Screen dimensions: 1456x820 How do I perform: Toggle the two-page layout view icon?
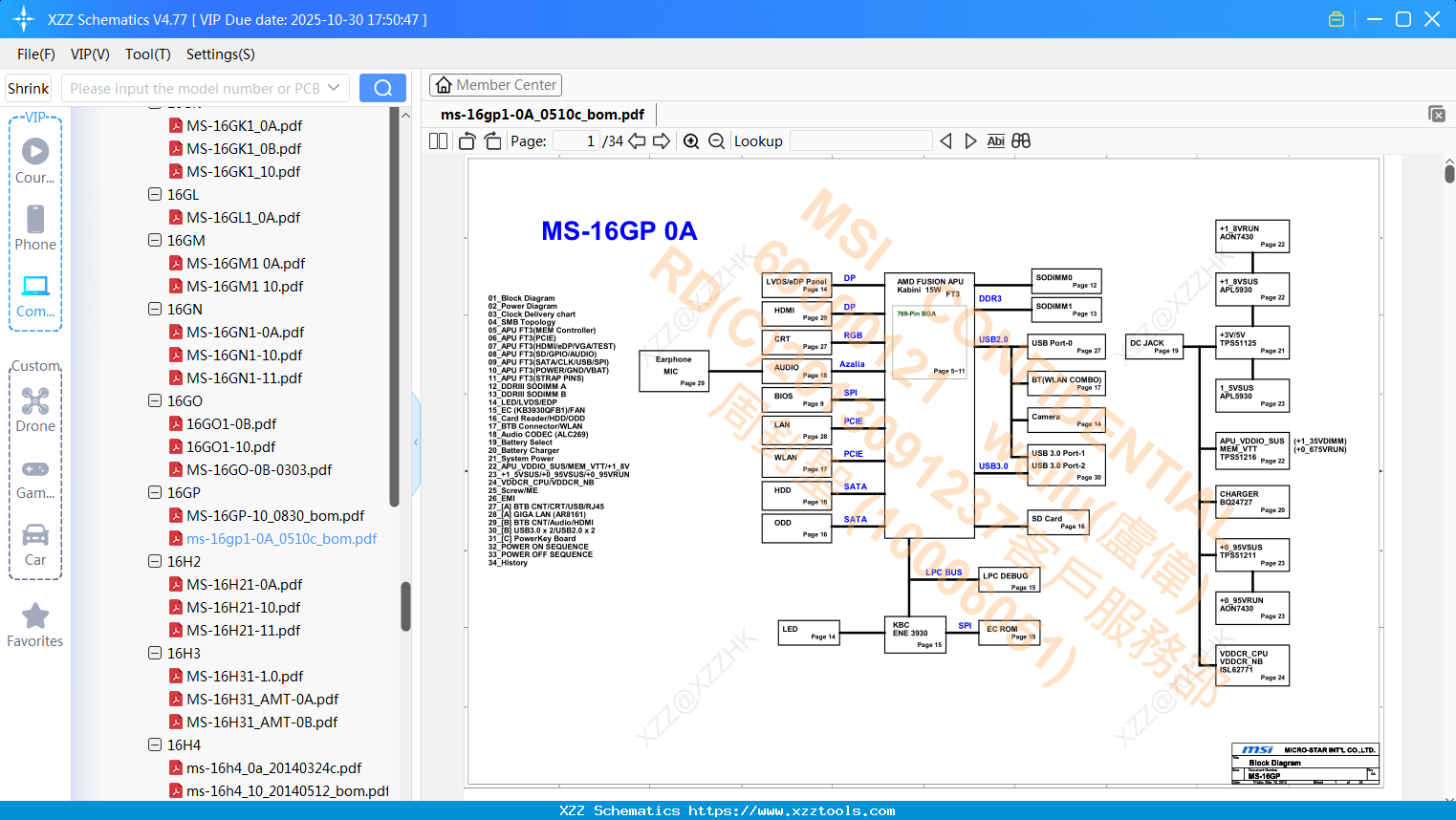(x=438, y=141)
